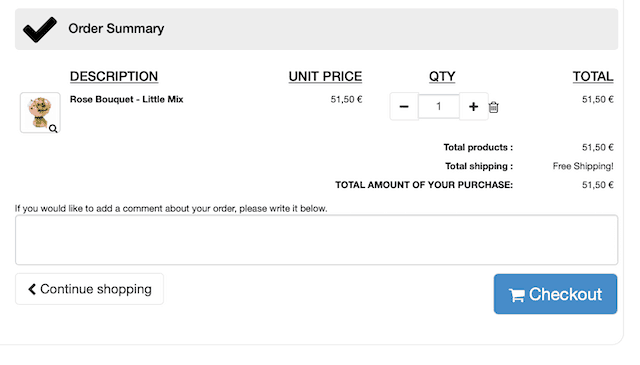Image resolution: width=640 pixels, height=365 pixels.
Task: Click the chevron in Continue shopping
Action: 32,289
